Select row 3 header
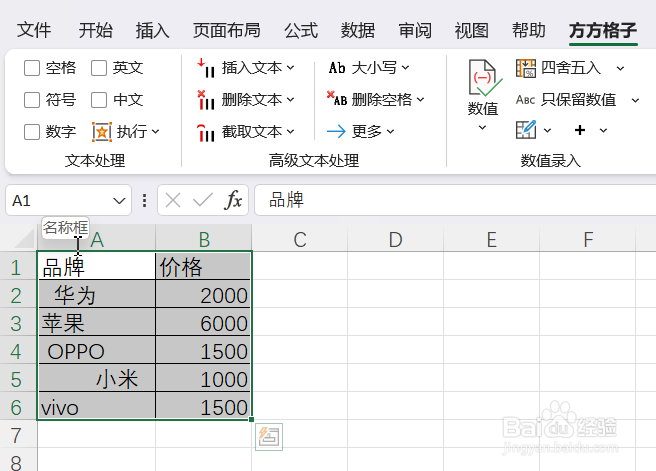 pos(17,323)
